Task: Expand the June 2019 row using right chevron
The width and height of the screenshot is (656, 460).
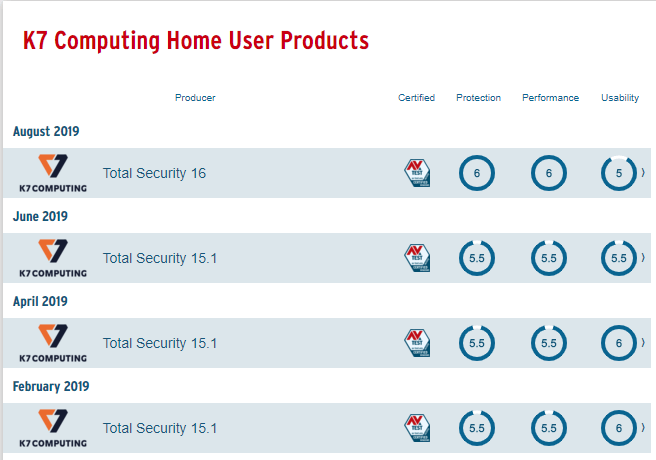Action: [x=643, y=258]
